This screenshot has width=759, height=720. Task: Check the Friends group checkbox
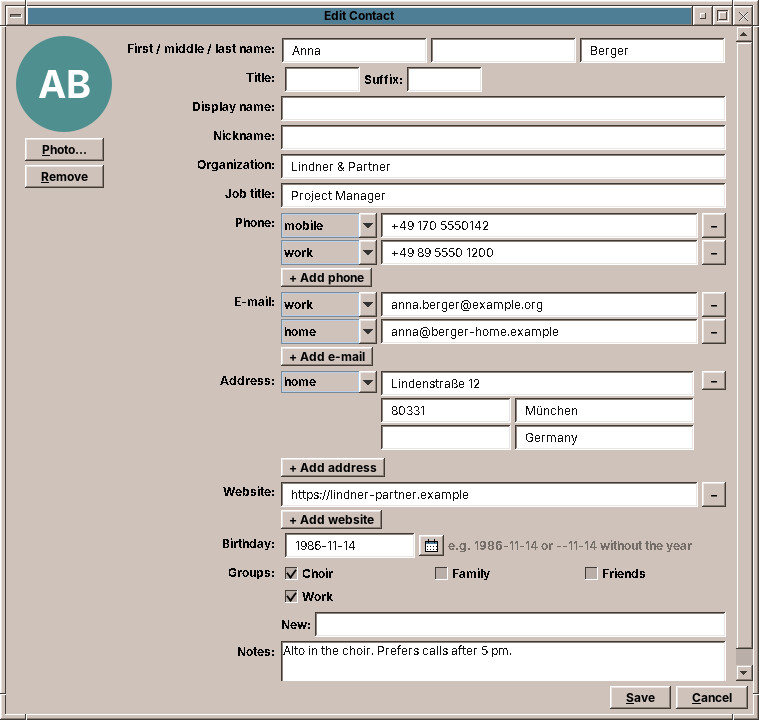591,573
